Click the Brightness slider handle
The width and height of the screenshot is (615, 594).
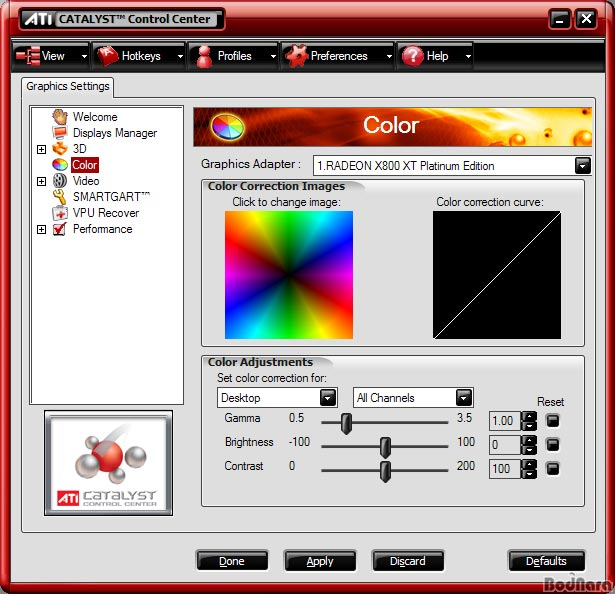386,447
